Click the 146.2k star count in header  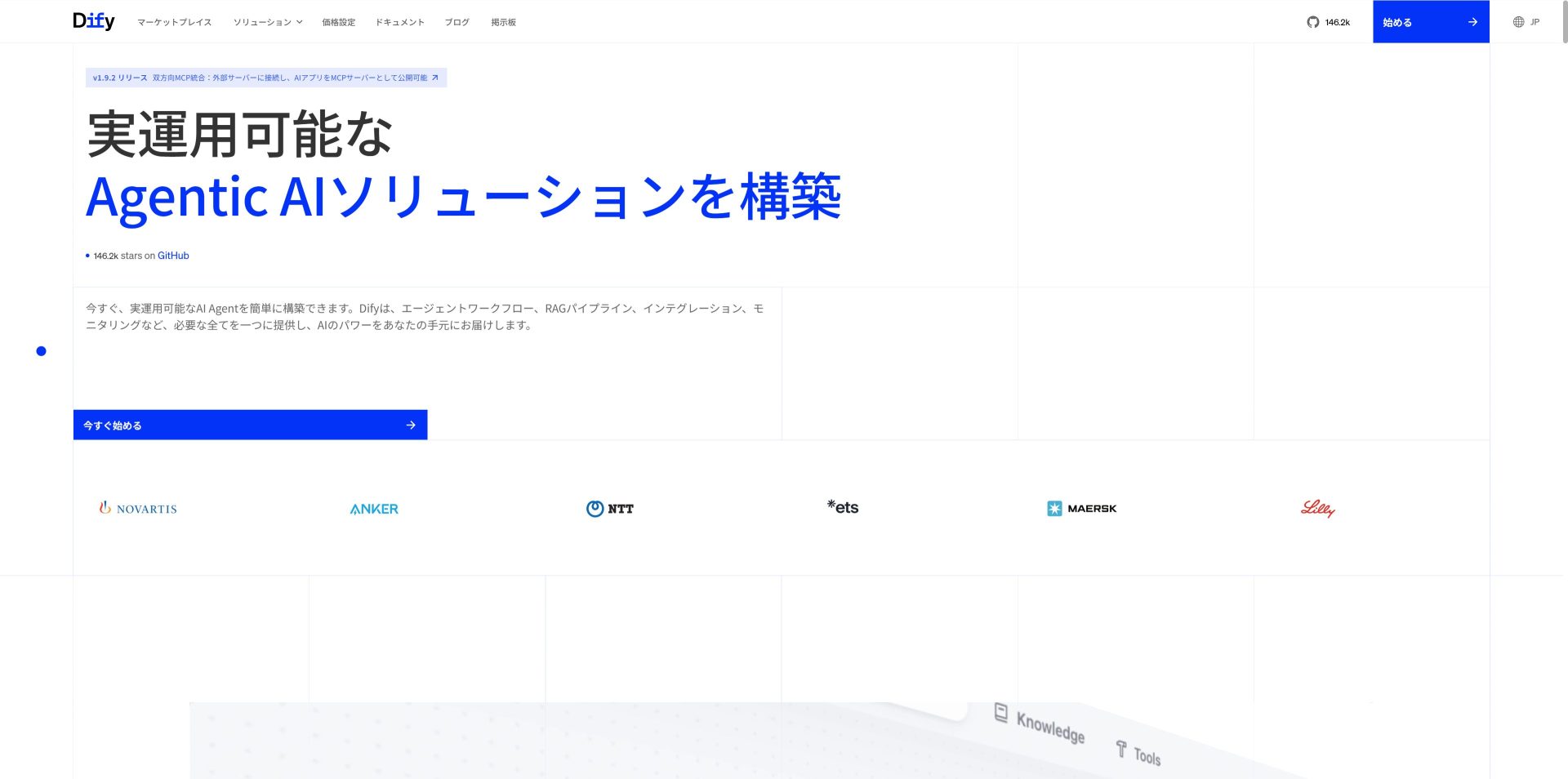(1337, 22)
